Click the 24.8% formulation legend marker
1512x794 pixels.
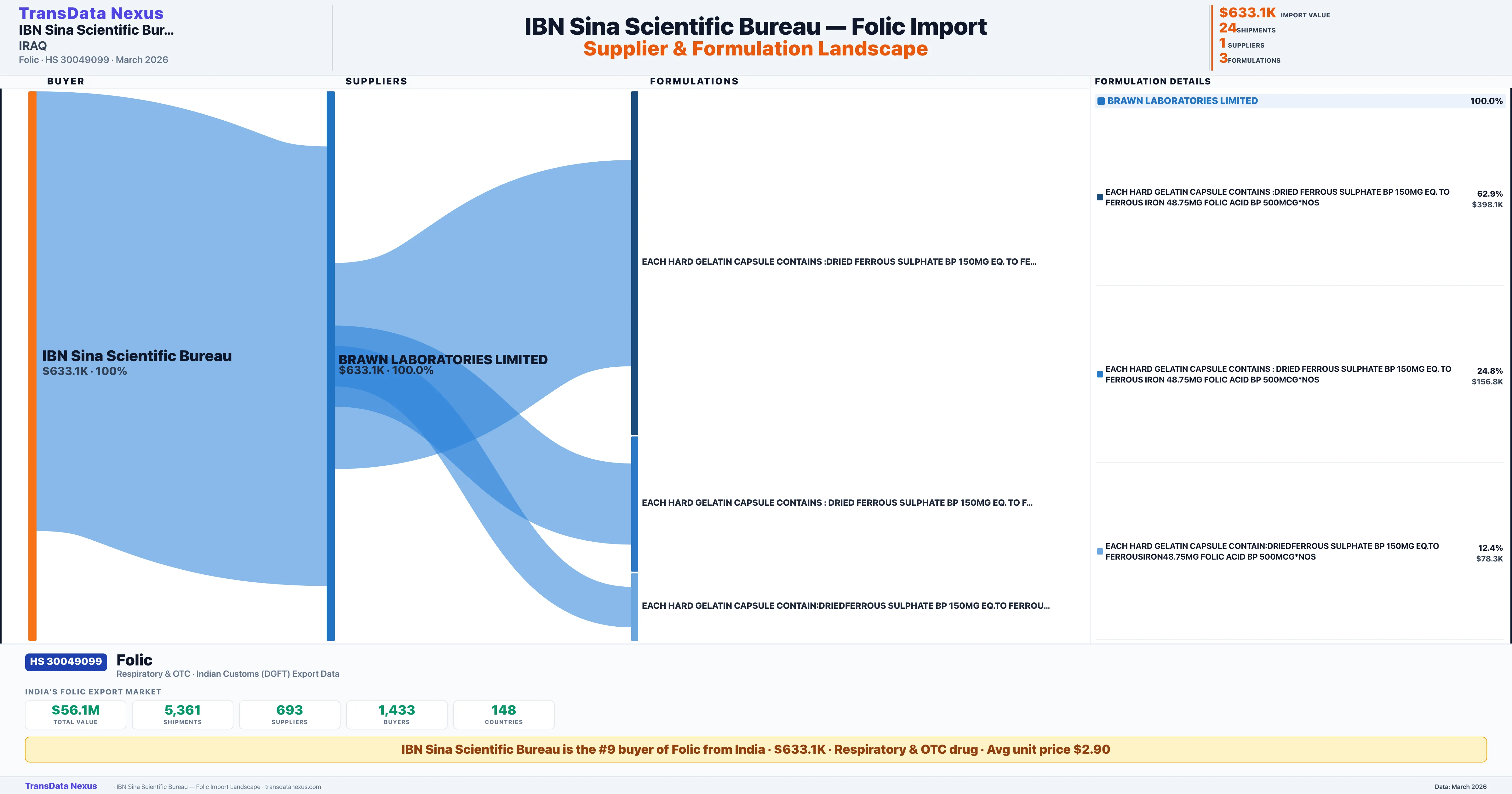pyautogui.click(x=1099, y=375)
